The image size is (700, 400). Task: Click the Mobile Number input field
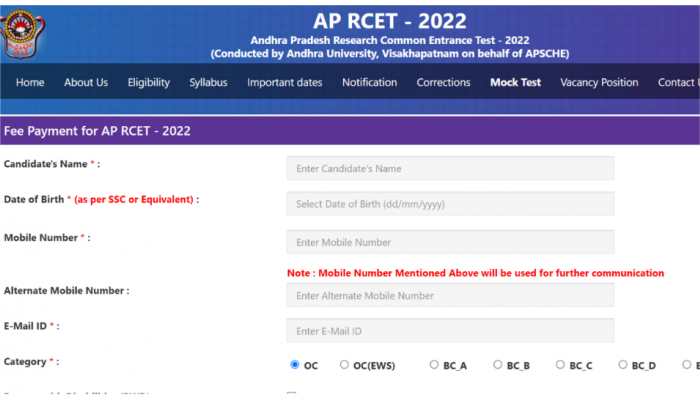pos(450,242)
